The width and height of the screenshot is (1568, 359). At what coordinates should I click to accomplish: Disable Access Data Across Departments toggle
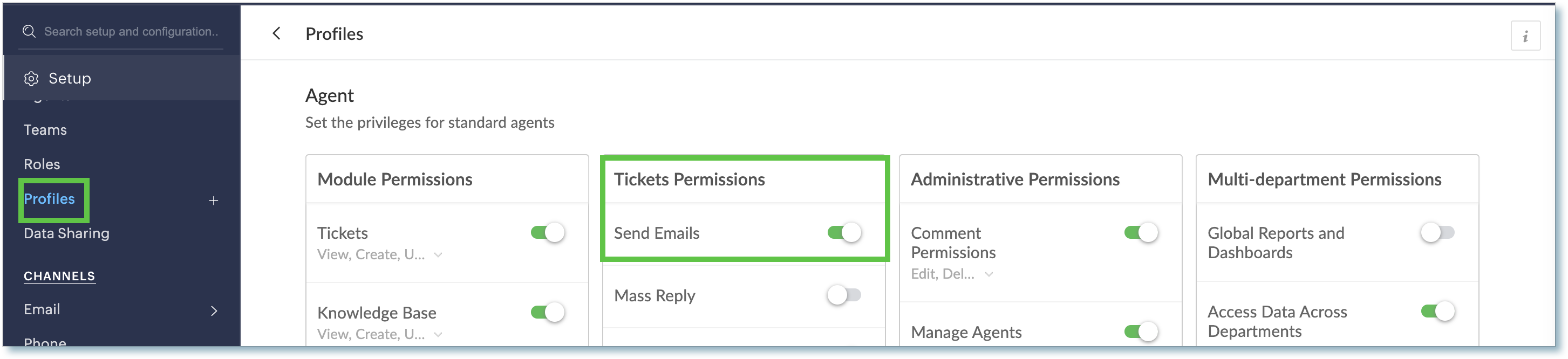pos(1437,312)
